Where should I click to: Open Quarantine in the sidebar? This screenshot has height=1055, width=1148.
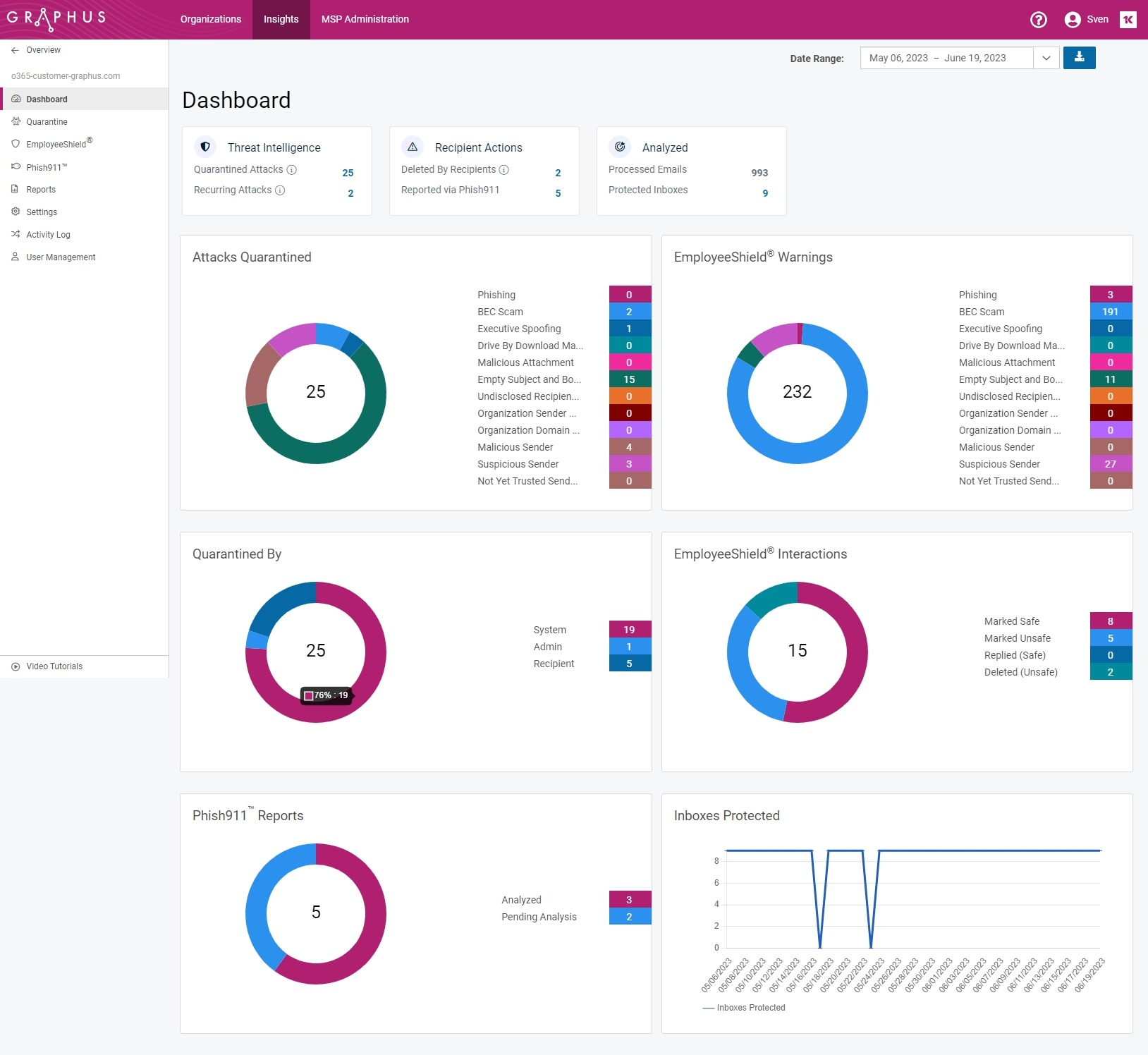(47, 122)
